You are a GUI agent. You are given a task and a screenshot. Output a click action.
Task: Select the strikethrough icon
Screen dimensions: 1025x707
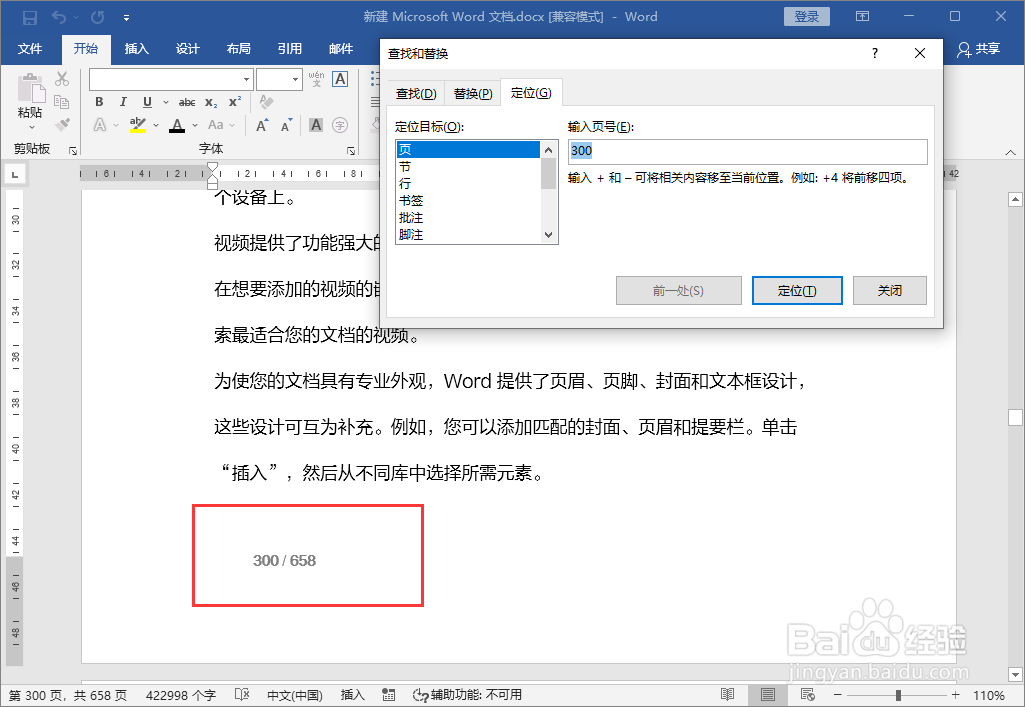(x=188, y=102)
